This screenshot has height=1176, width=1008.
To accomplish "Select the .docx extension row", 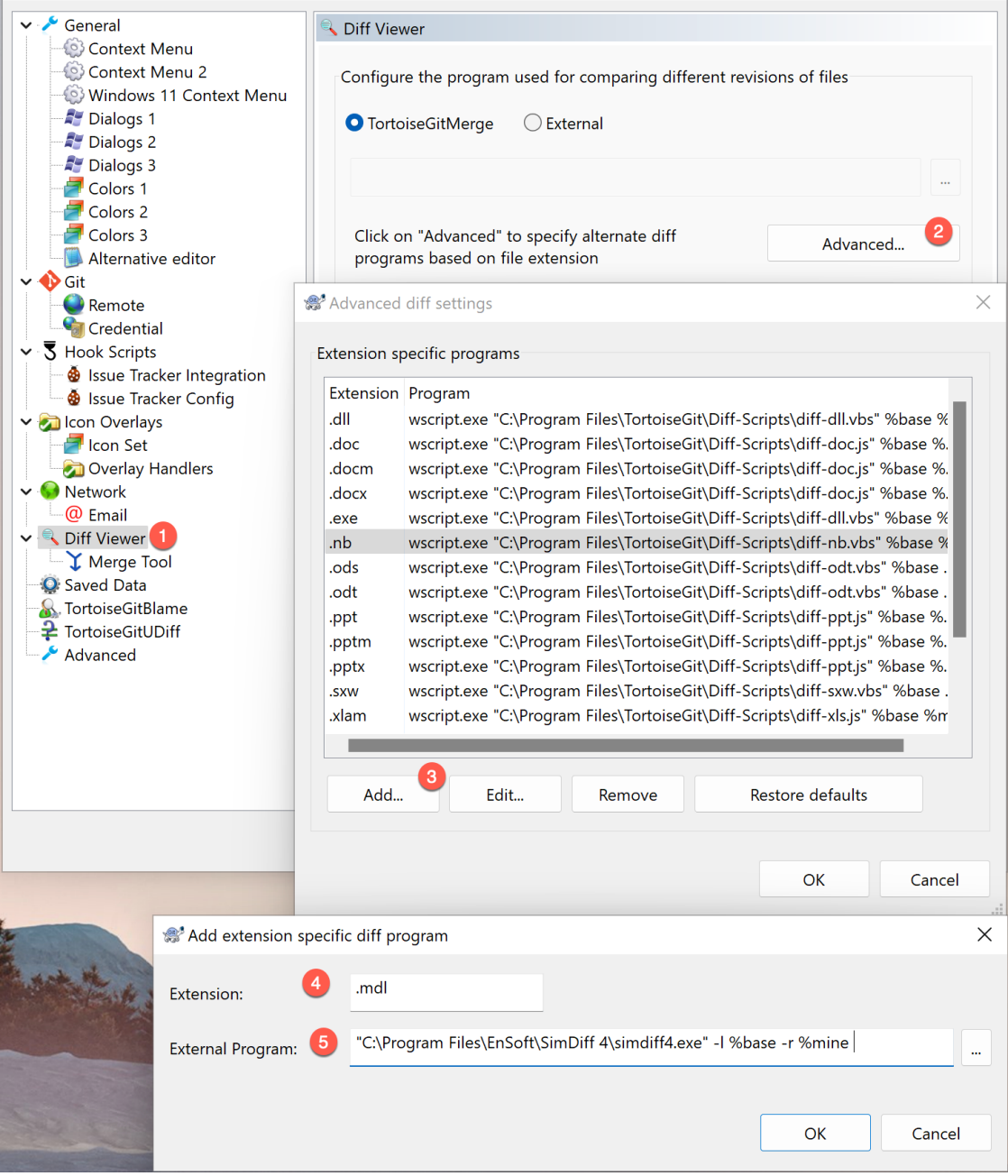I will click(x=637, y=493).
